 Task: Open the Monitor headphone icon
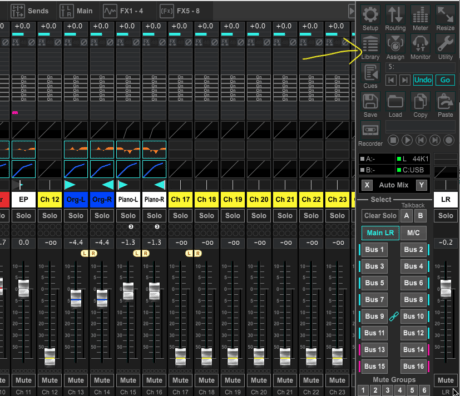pos(420,47)
